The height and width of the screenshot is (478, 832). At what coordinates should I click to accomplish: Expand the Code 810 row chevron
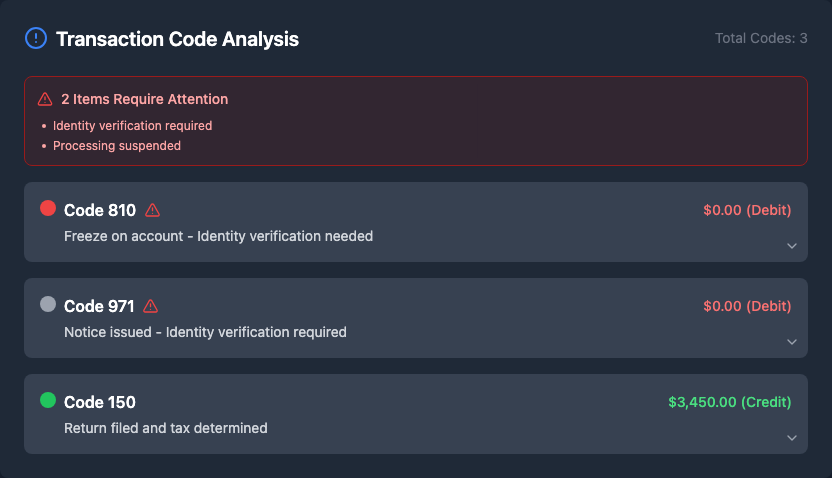[791, 246]
